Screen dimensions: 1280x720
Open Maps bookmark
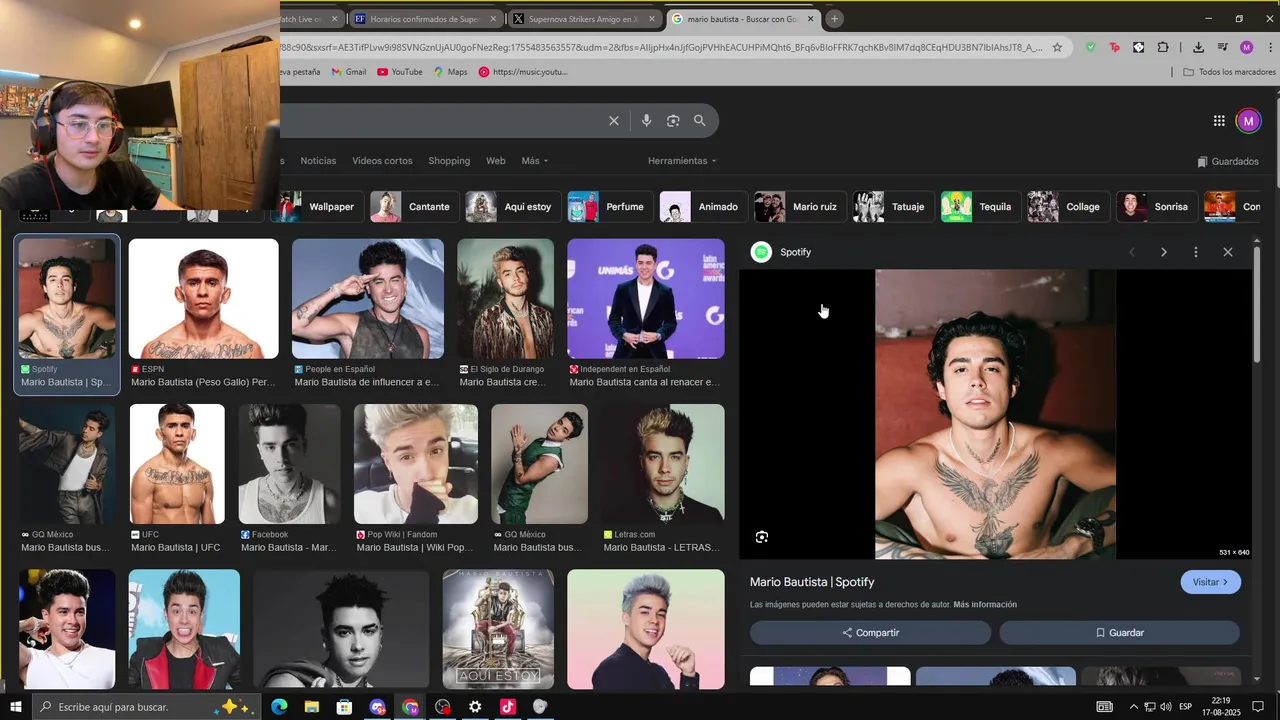[x=450, y=72]
